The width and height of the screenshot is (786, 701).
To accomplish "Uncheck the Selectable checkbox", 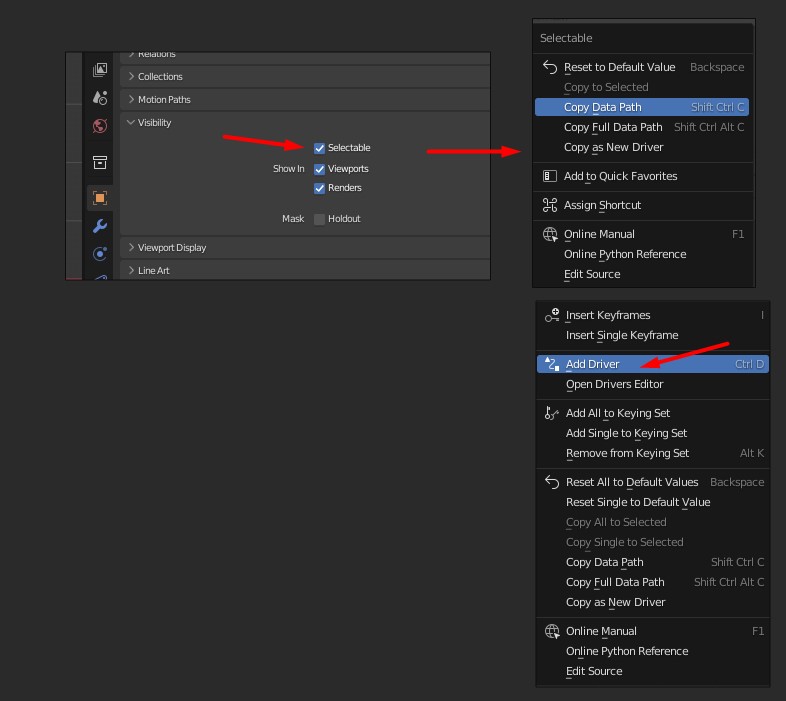I will 319,148.
